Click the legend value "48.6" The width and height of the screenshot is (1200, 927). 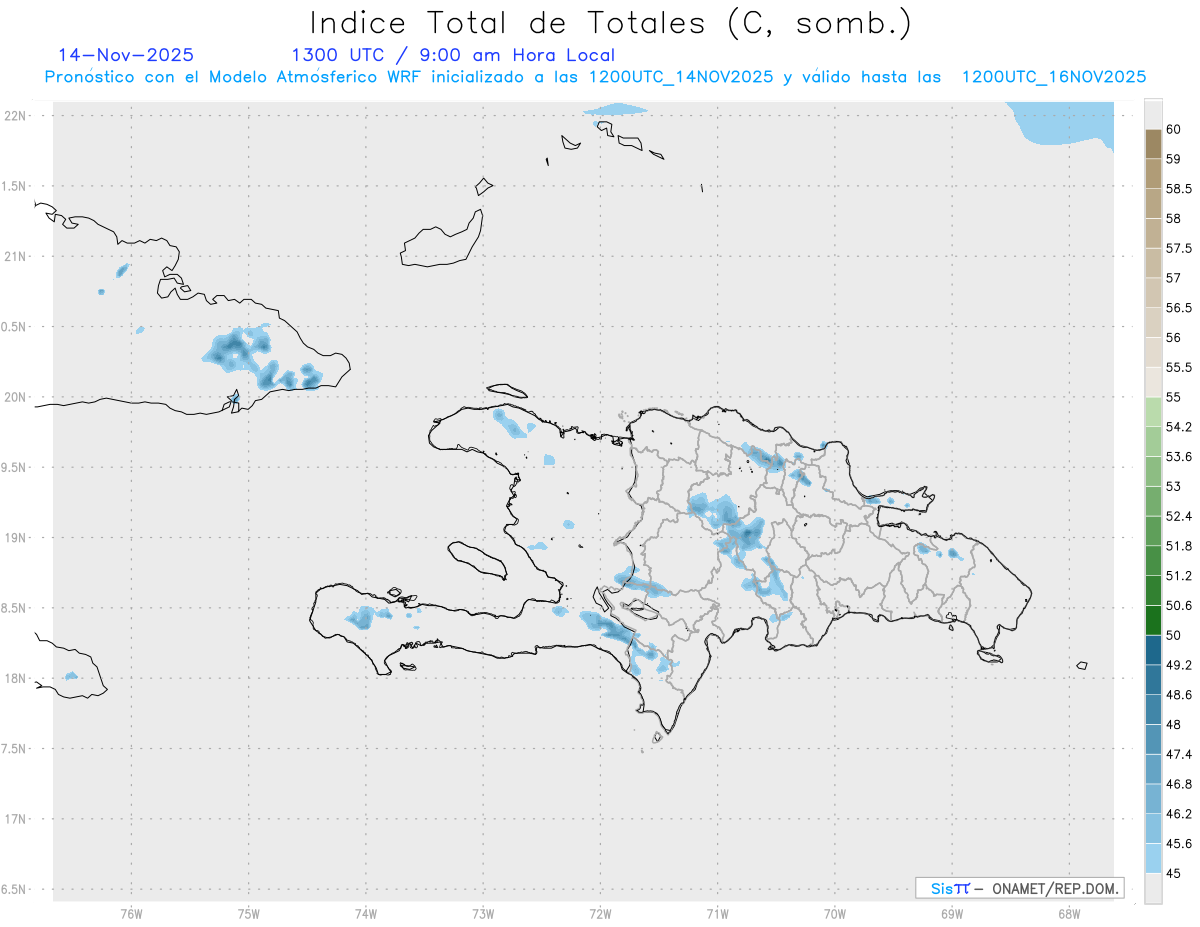1179,695
